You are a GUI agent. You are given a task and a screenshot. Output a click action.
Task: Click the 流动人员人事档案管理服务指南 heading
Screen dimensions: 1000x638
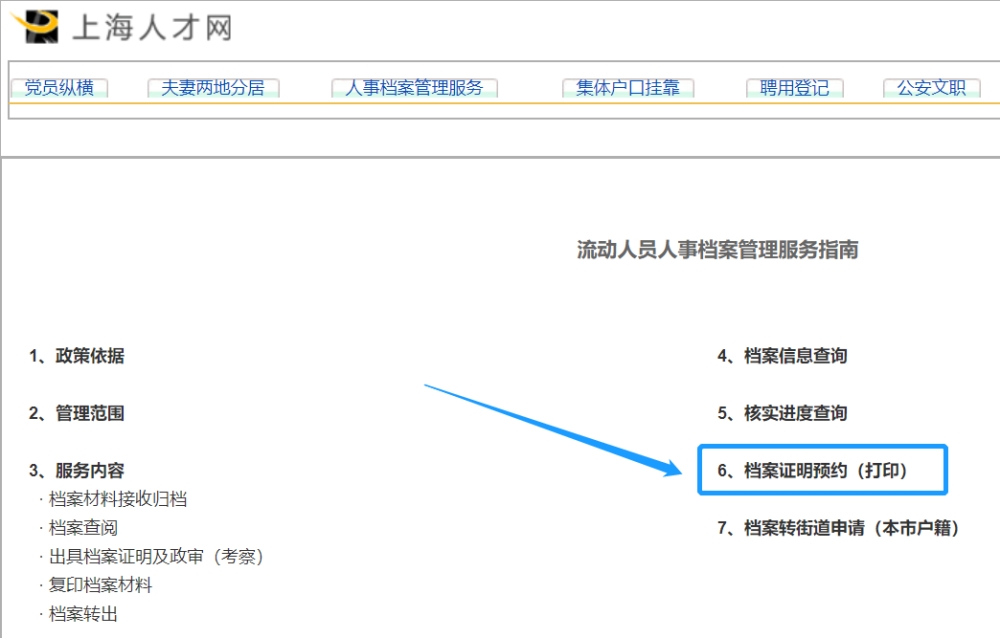coord(718,249)
